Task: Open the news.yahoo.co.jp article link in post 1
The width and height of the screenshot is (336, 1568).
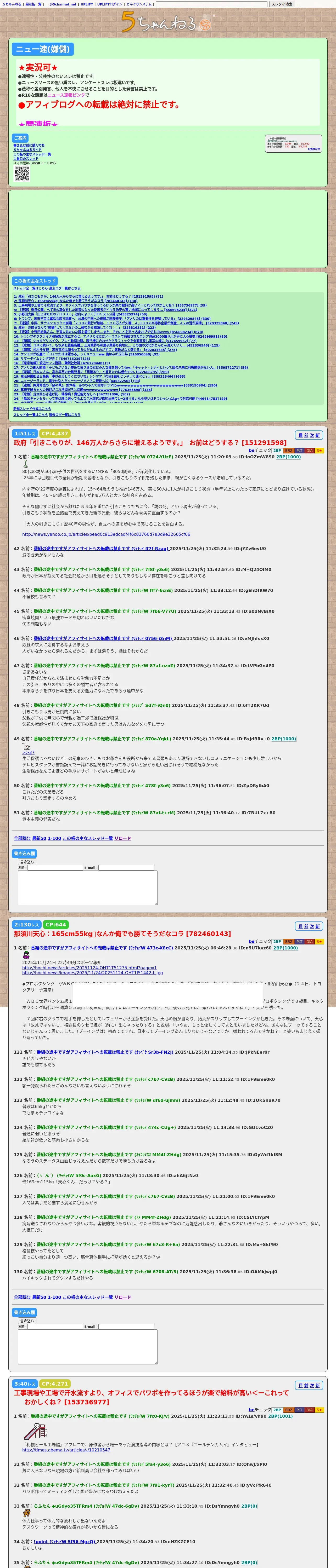Action: coord(106,534)
